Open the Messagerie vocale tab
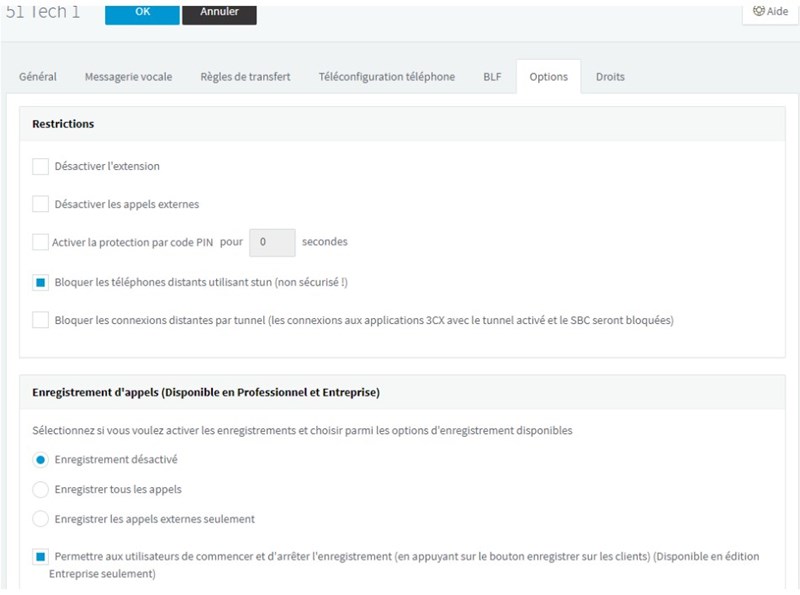 point(128,77)
